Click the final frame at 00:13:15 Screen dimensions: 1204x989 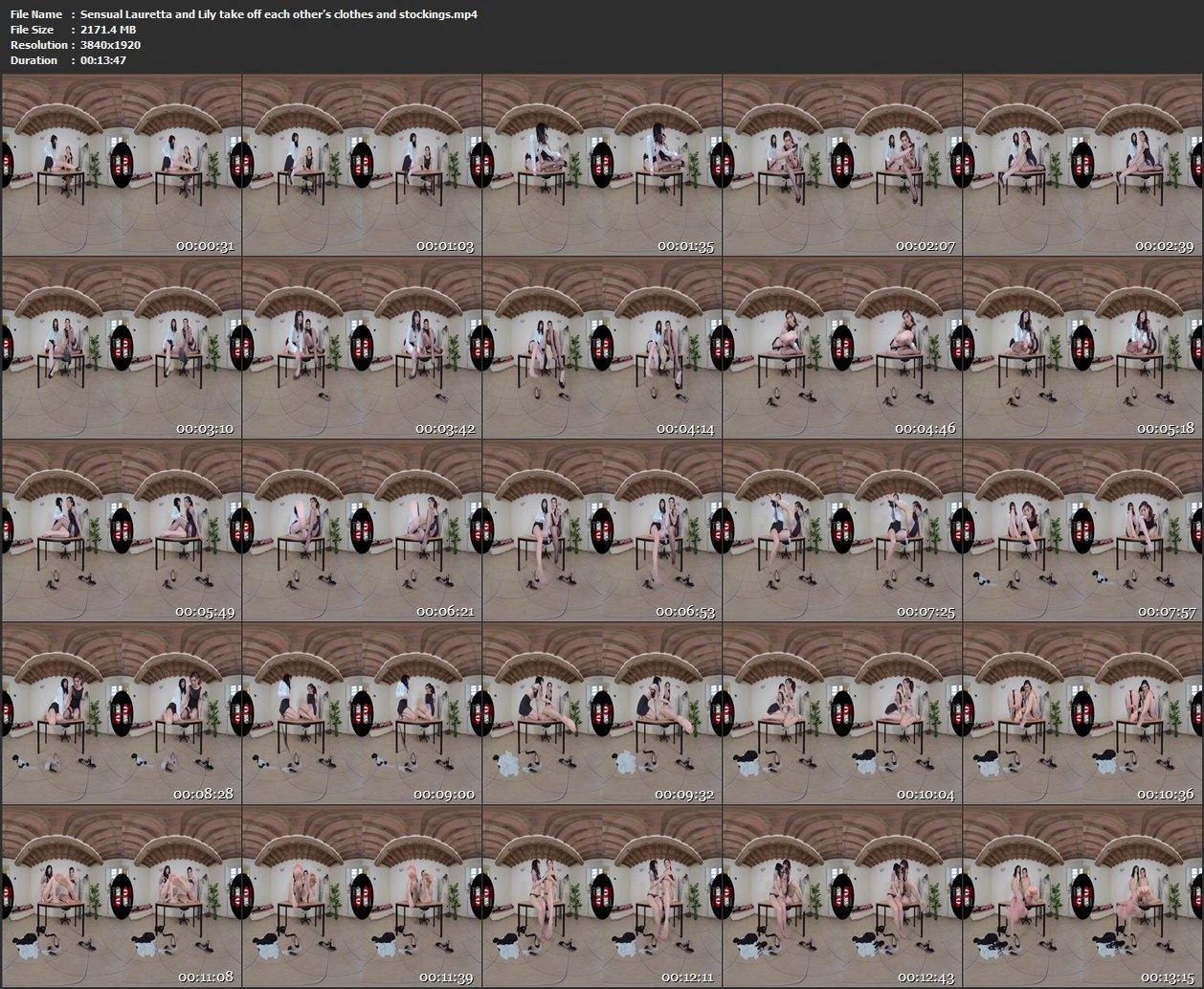pyautogui.click(x=1081, y=896)
